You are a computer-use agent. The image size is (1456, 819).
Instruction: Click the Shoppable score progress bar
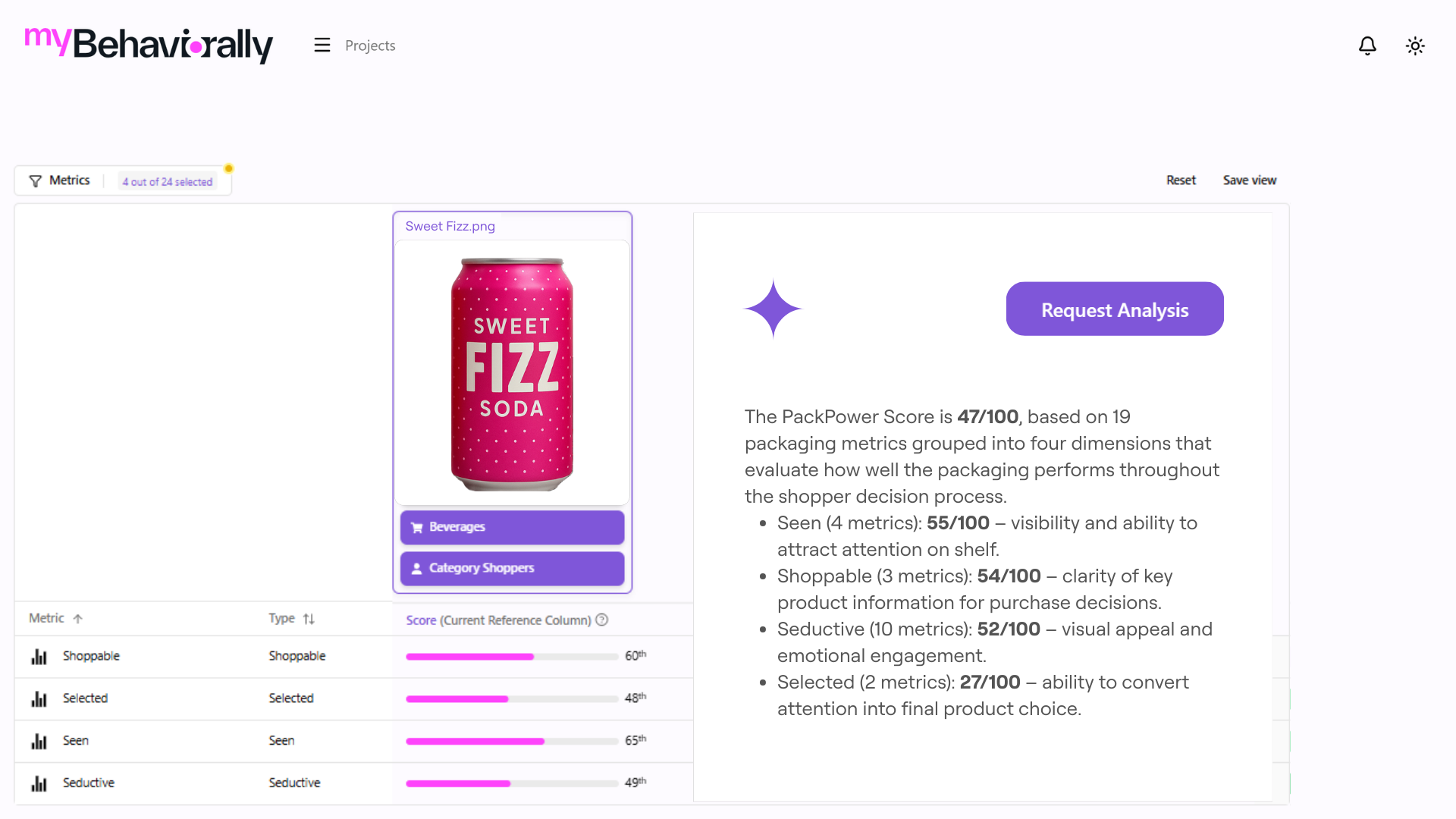(512, 657)
